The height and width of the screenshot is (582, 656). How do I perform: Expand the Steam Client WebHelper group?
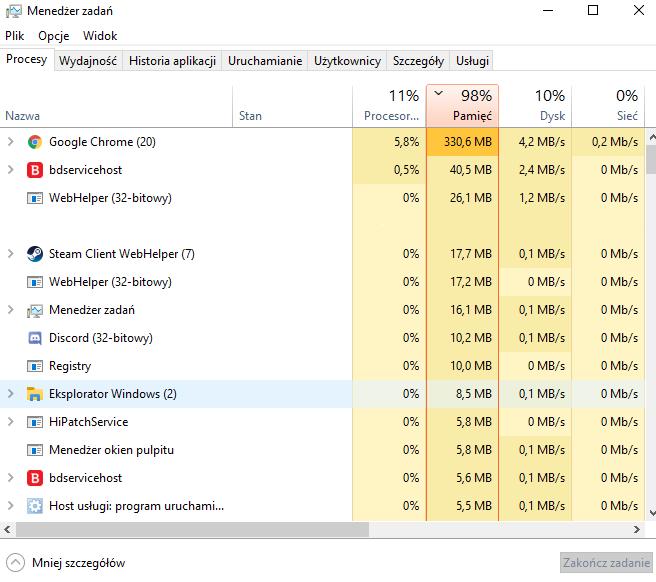click(x=11, y=254)
